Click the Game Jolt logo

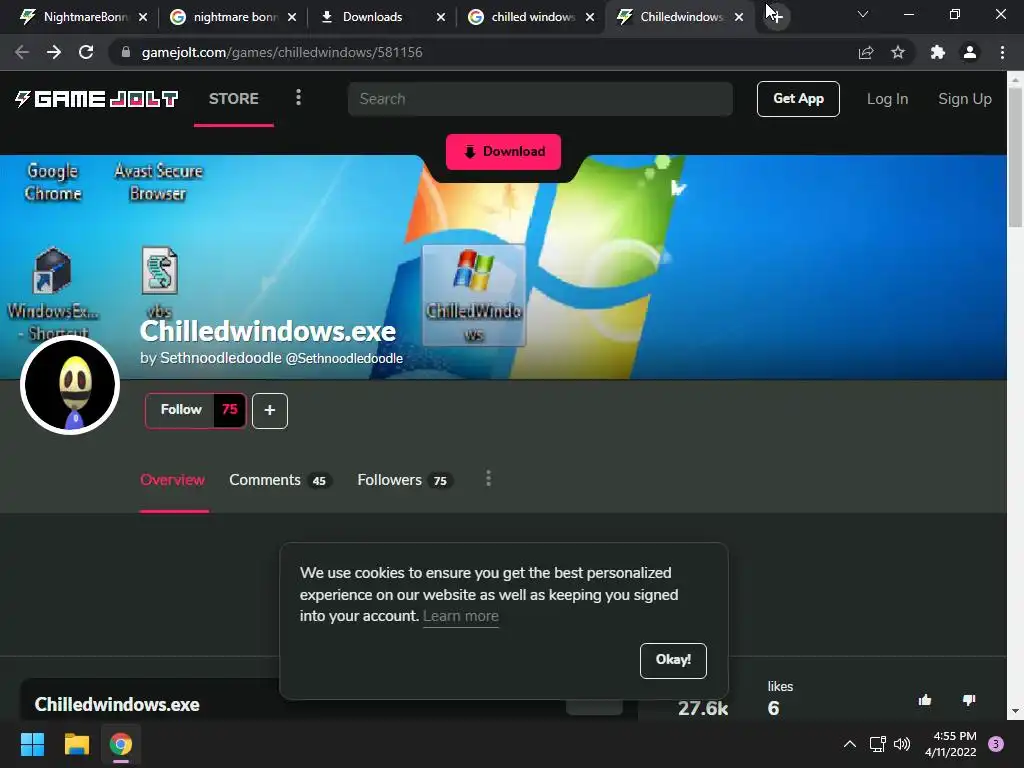coord(97,99)
